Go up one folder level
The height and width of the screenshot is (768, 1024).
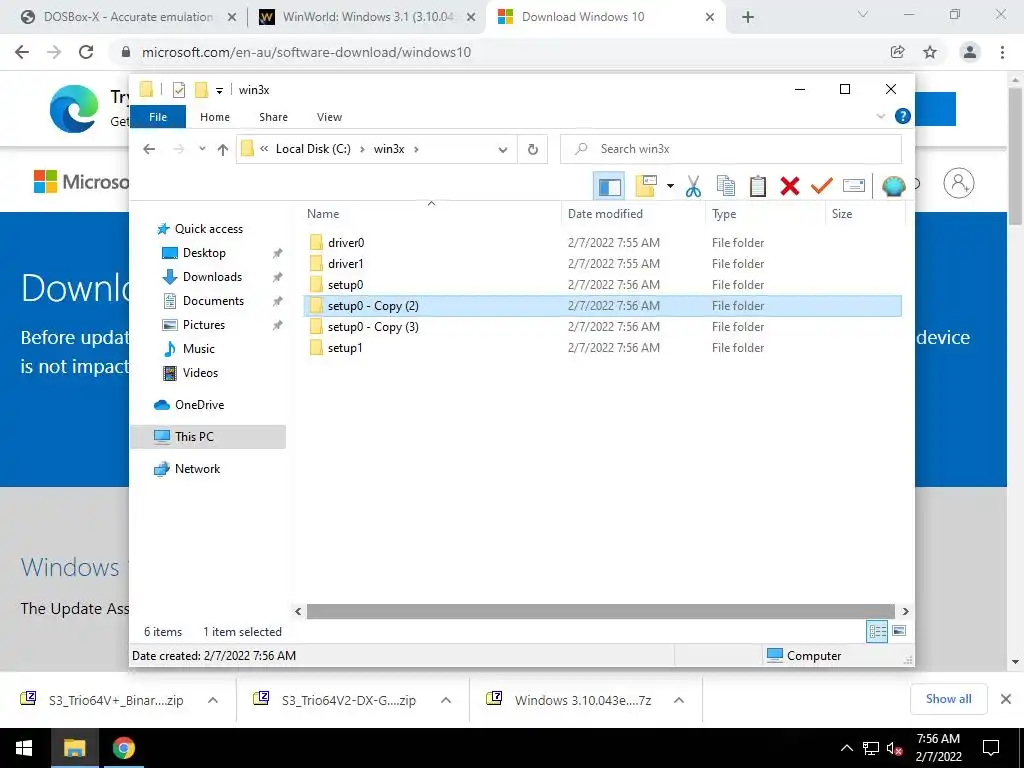click(223, 150)
